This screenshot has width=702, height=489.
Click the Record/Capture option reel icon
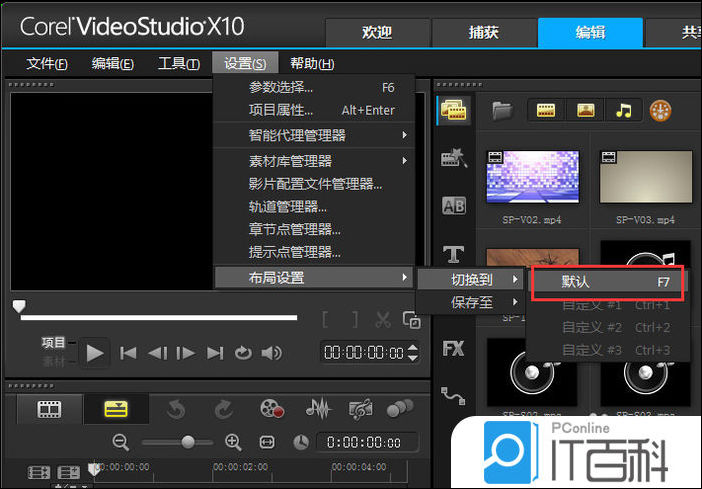click(x=271, y=408)
